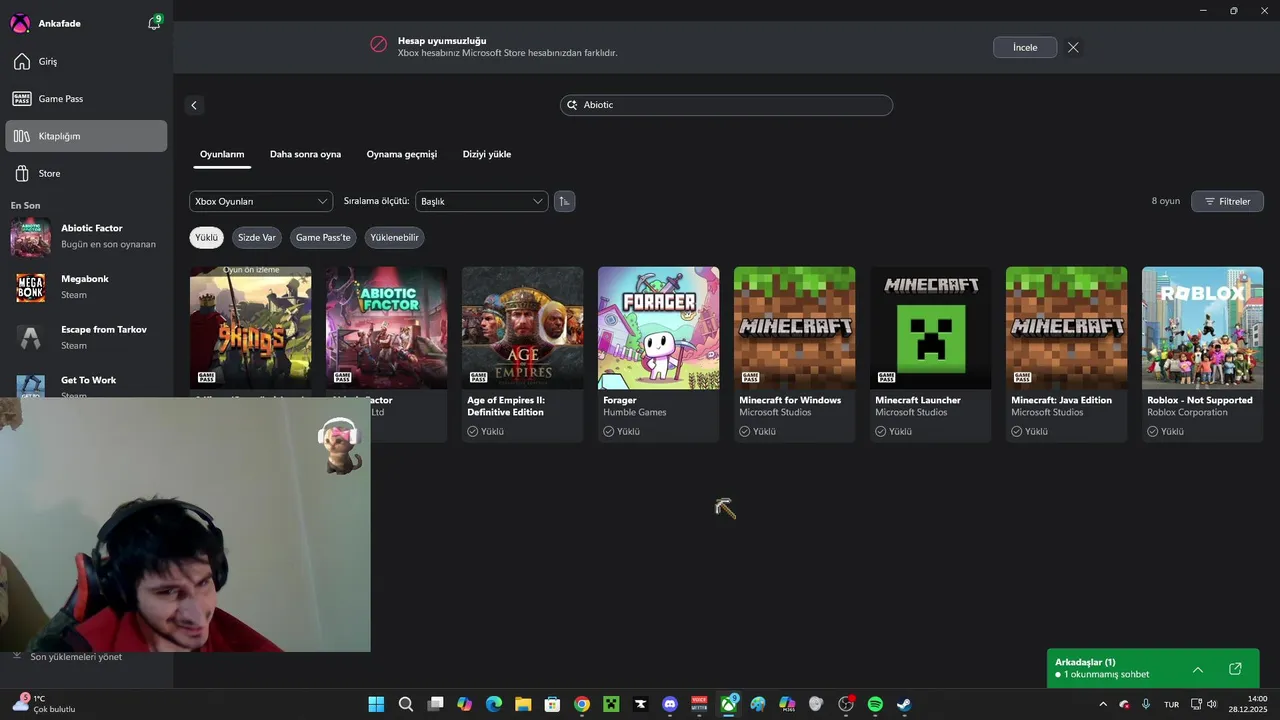The image size is (1280, 720).
Task: Select Kitaplığım in the sidebar
Action: [x=86, y=136]
